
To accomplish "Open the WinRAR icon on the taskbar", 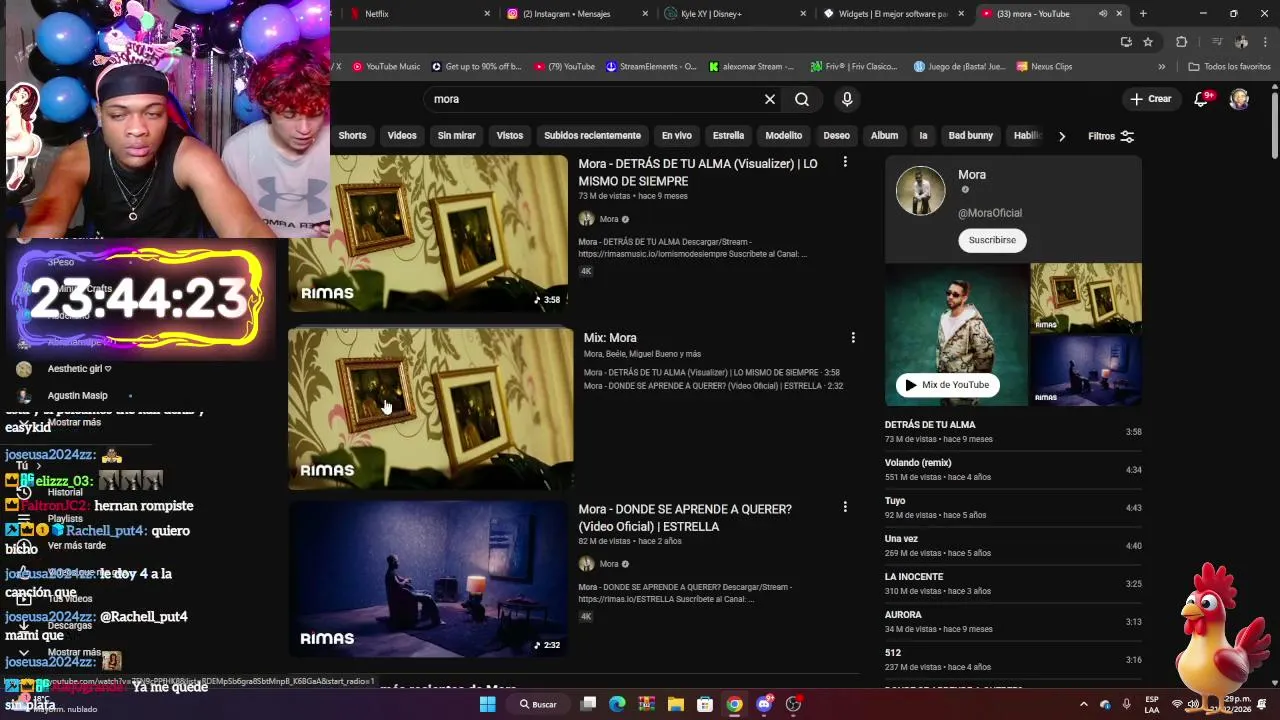I will click(x=646, y=704).
